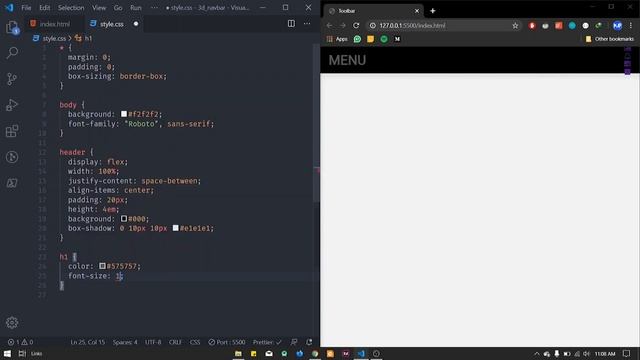Open the Explorer view in VS Code
The height and width of the screenshot is (360, 640).
(x=12, y=27)
